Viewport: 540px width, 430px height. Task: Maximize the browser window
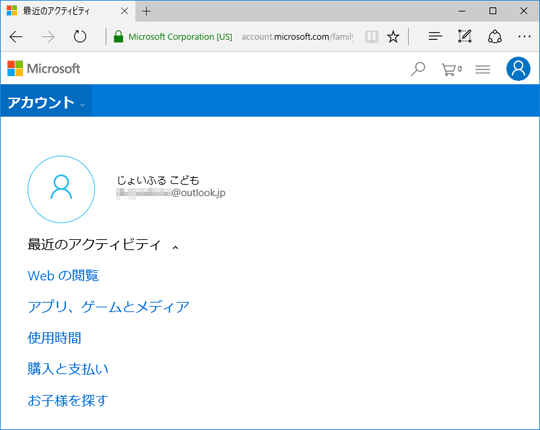493,11
